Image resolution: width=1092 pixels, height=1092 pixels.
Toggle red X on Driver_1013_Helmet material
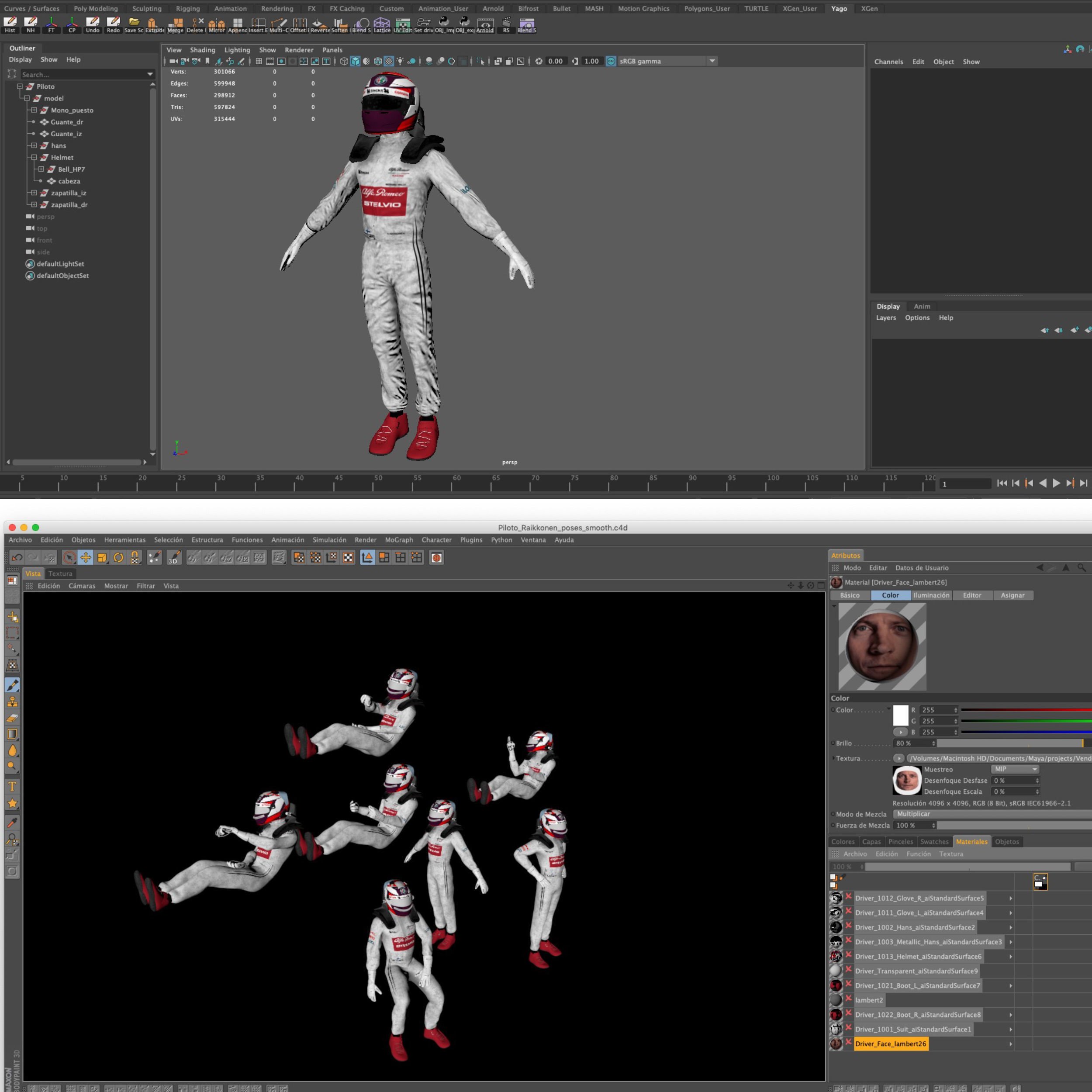click(x=848, y=956)
